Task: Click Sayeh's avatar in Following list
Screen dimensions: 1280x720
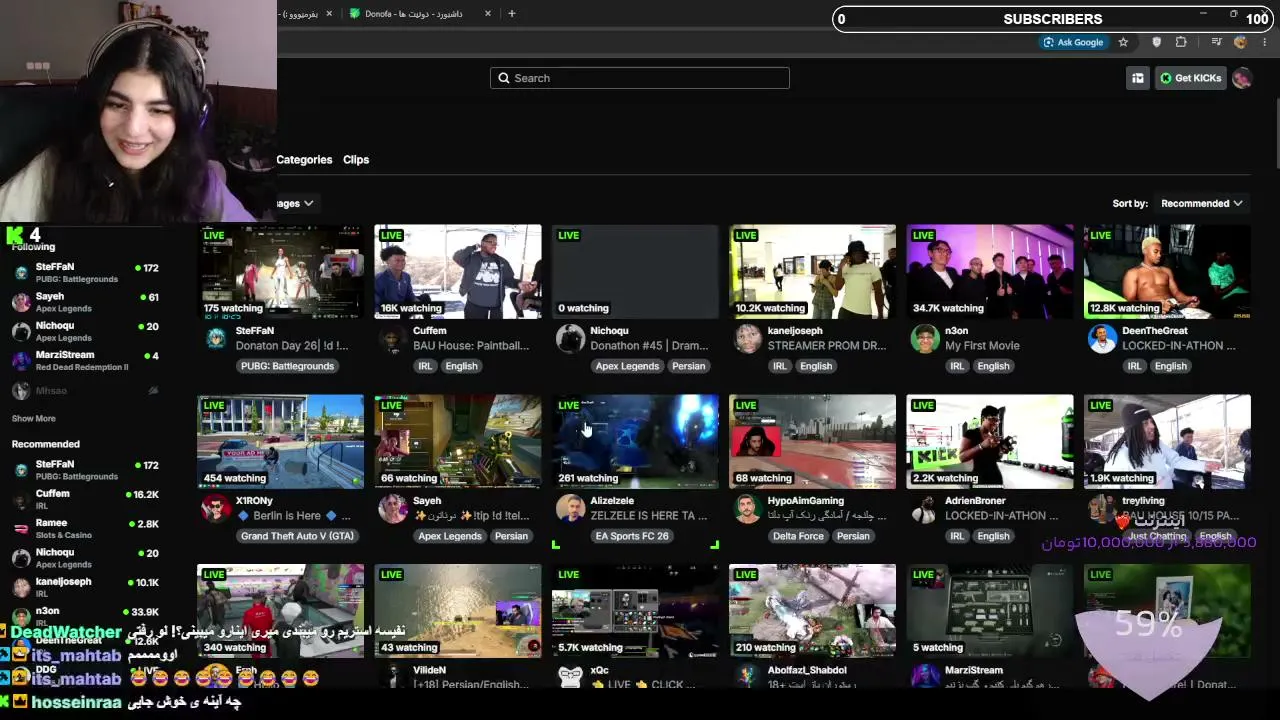Action: click(21, 302)
